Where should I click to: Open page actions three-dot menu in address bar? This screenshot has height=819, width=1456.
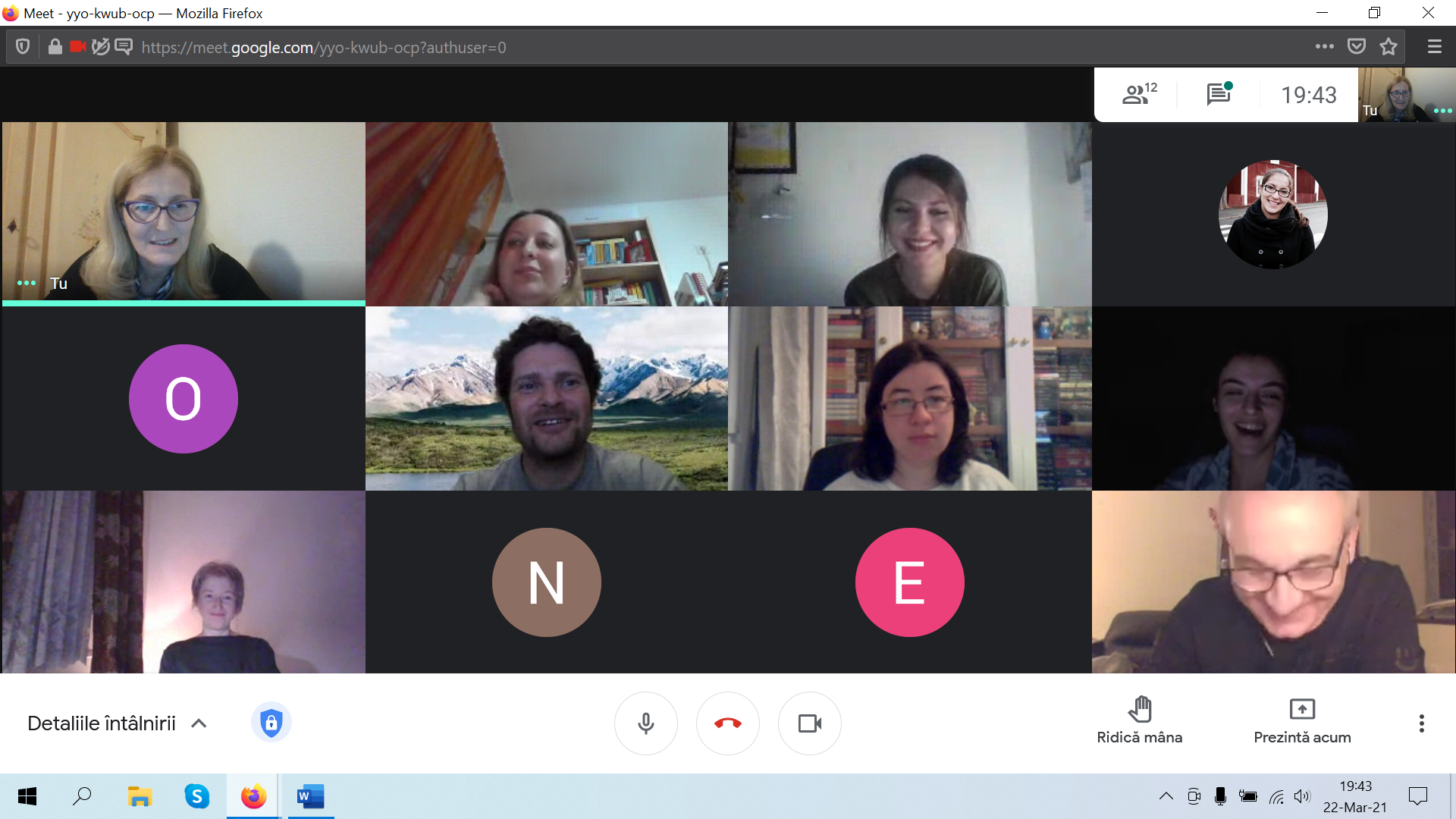(1324, 47)
